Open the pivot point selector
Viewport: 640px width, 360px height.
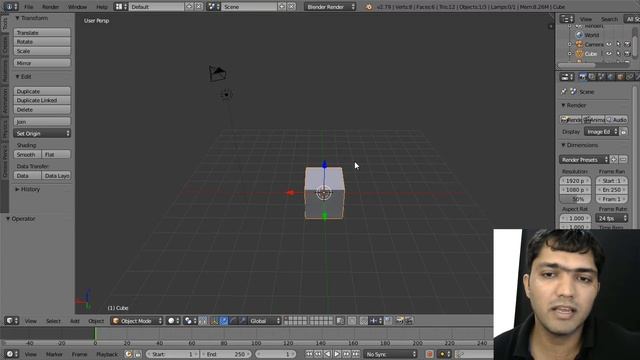190,321
